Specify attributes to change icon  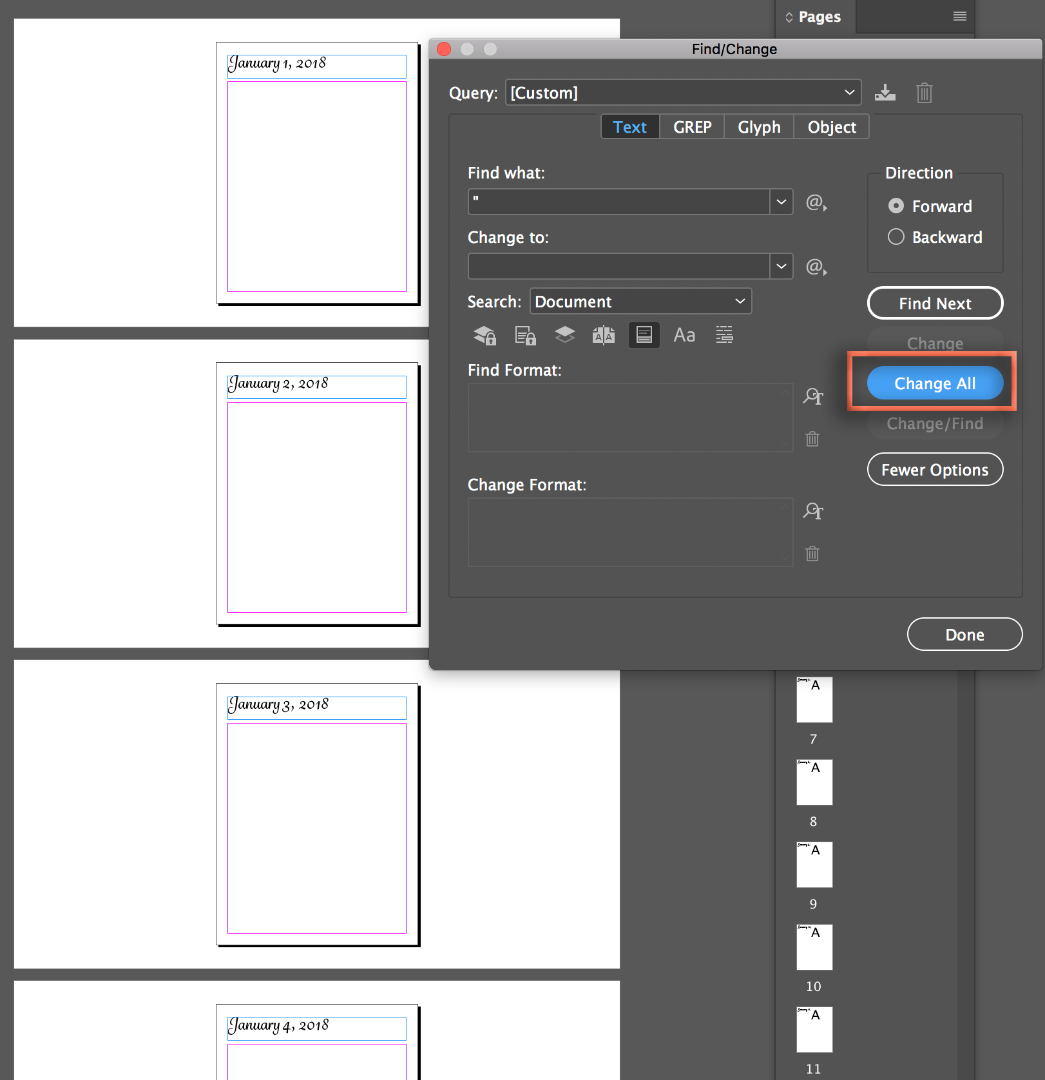click(813, 510)
